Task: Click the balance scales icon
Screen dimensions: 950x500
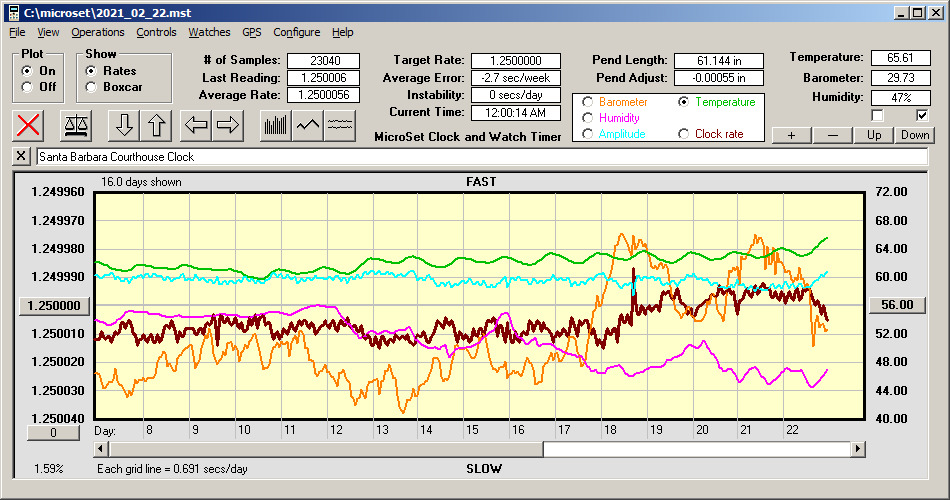Action: point(75,126)
